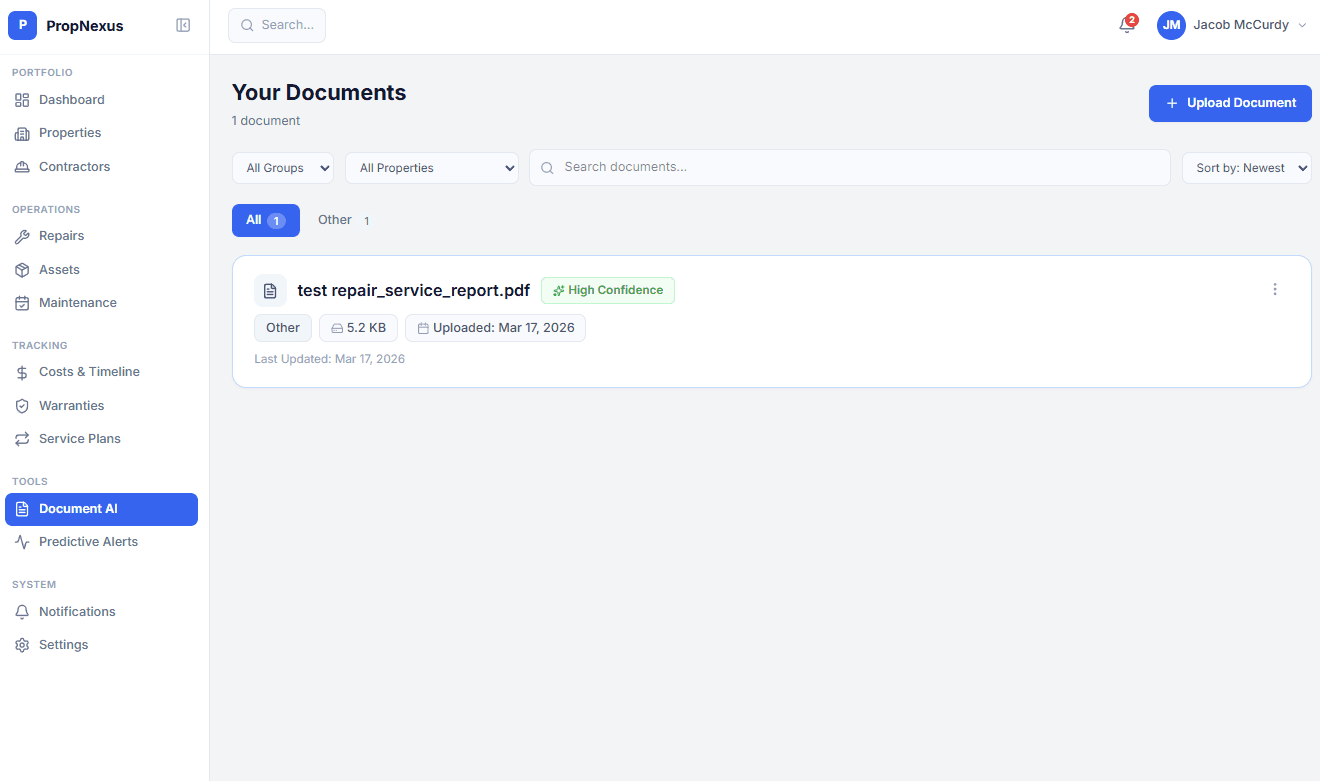Click the Upload Document button
Viewport: 1320px width, 781px height.
(1230, 103)
